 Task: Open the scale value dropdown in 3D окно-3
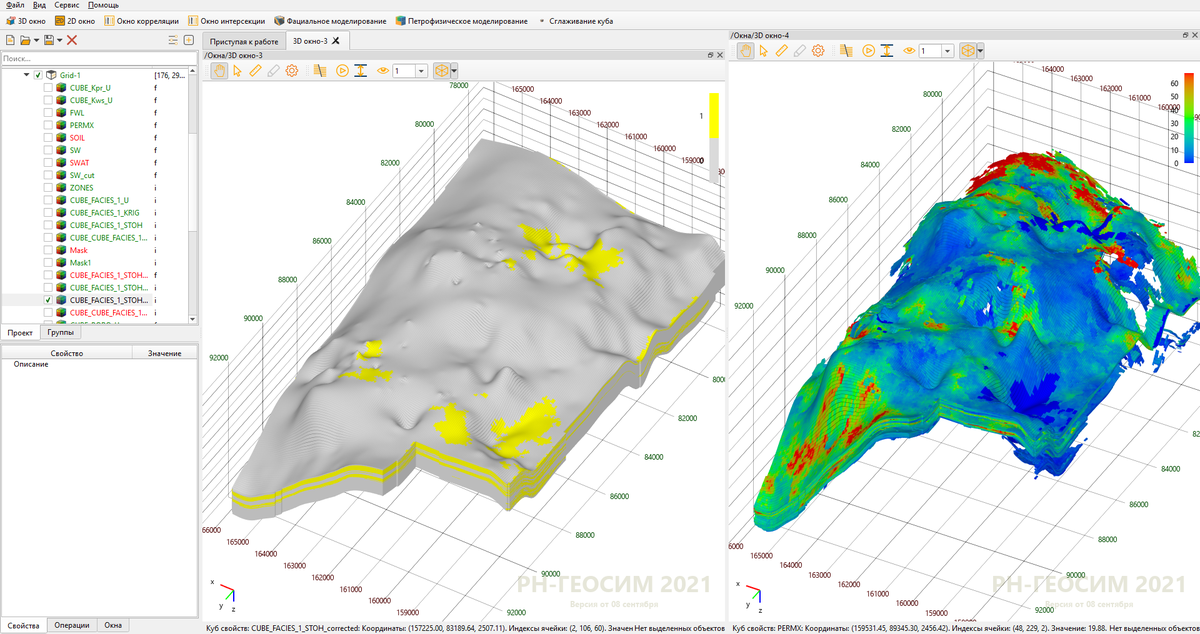point(421,71)
